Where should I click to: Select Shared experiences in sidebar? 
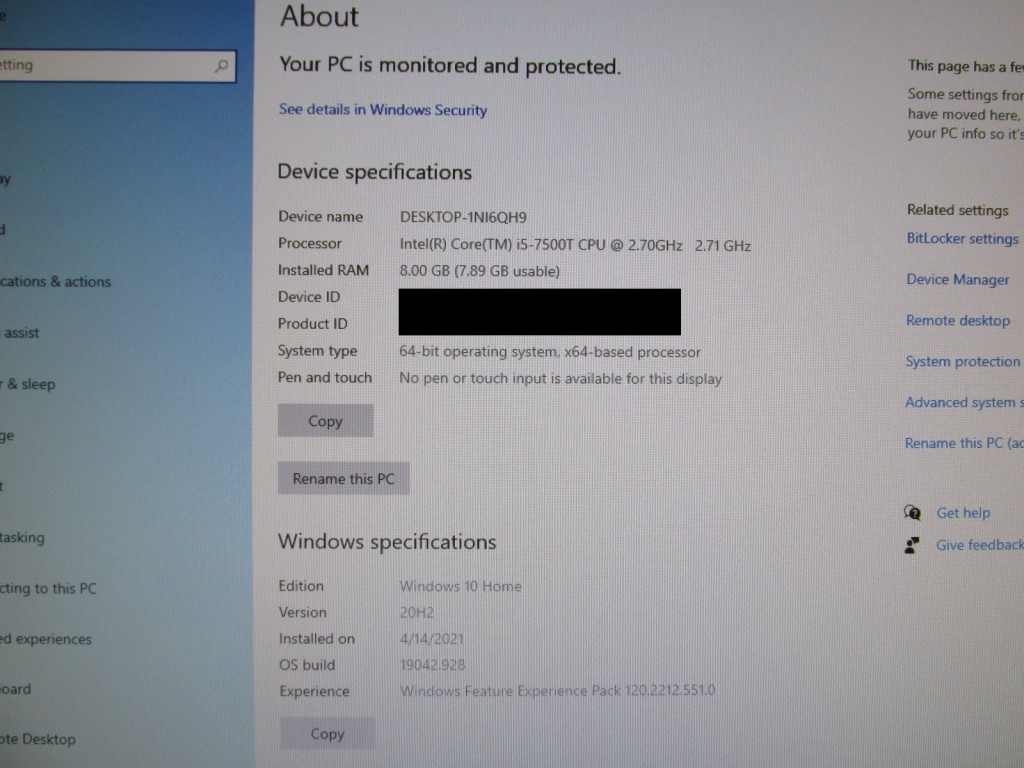46,639
